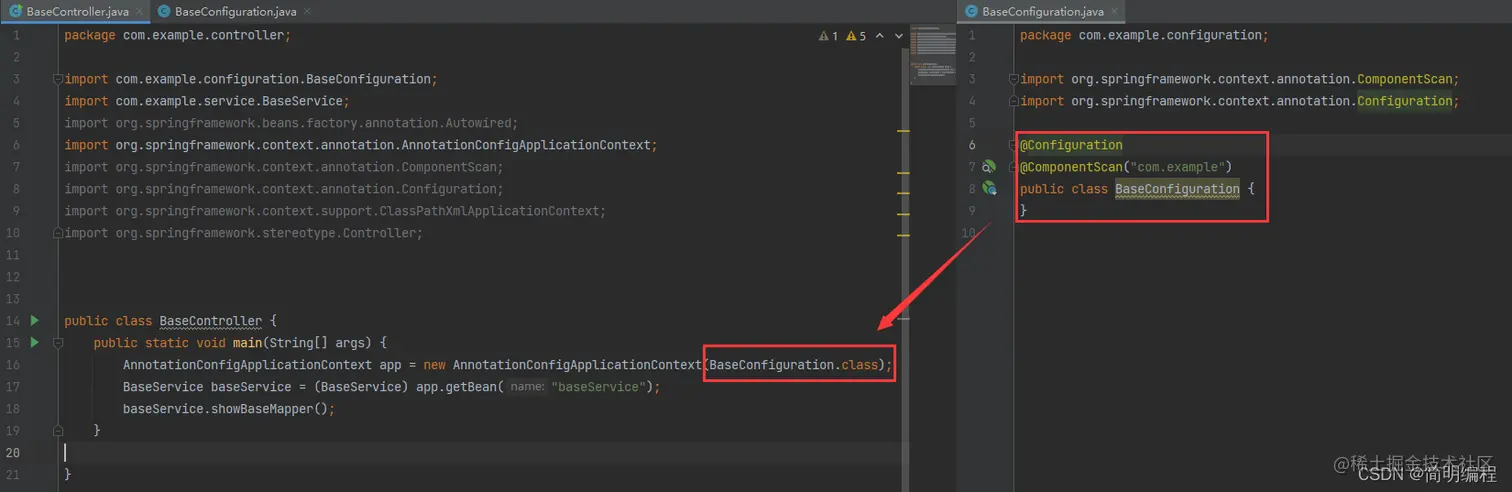Collapse the main method at line 15

click(58, 343)
